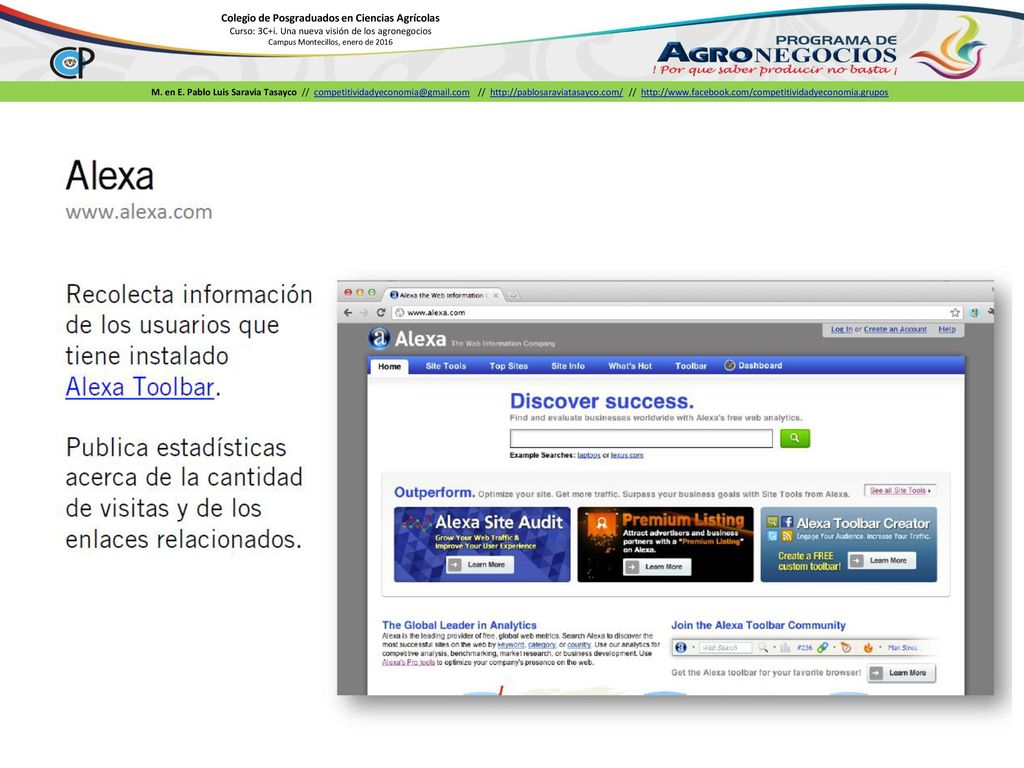Open the Site Info menu

coord(568,366)
